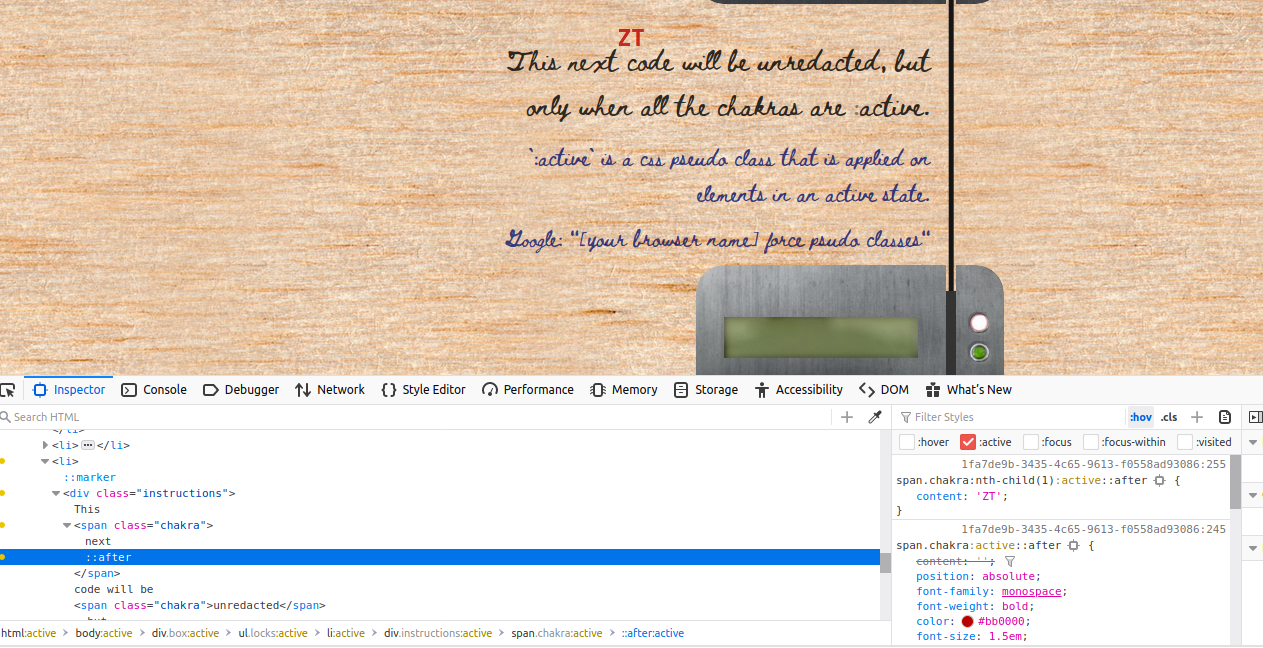The width and height of the screenshot is (1263, 648).
Task: Open the Performance tab
Action: coord(528,390)
